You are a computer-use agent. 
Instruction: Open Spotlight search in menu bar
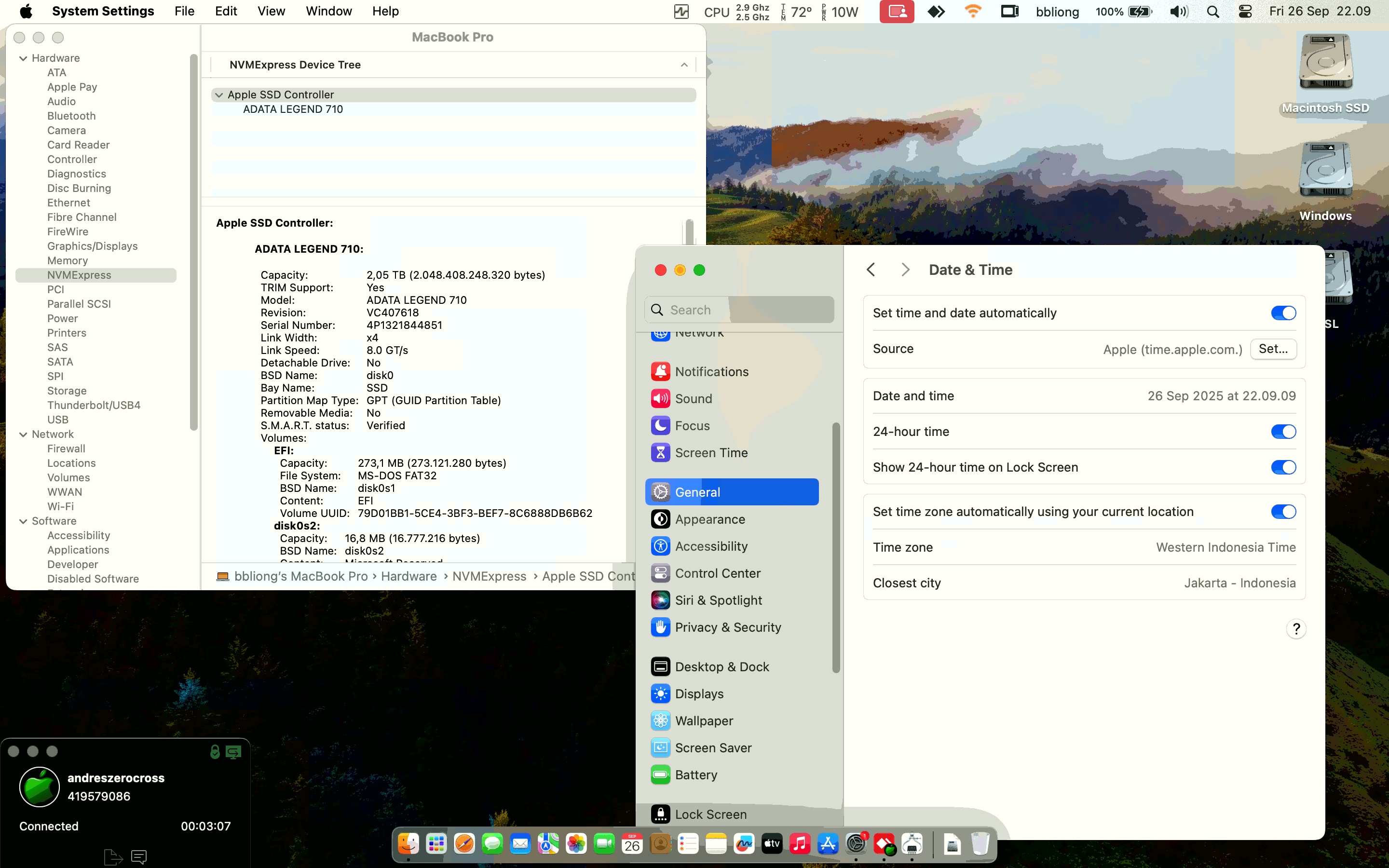(1213, 12)
